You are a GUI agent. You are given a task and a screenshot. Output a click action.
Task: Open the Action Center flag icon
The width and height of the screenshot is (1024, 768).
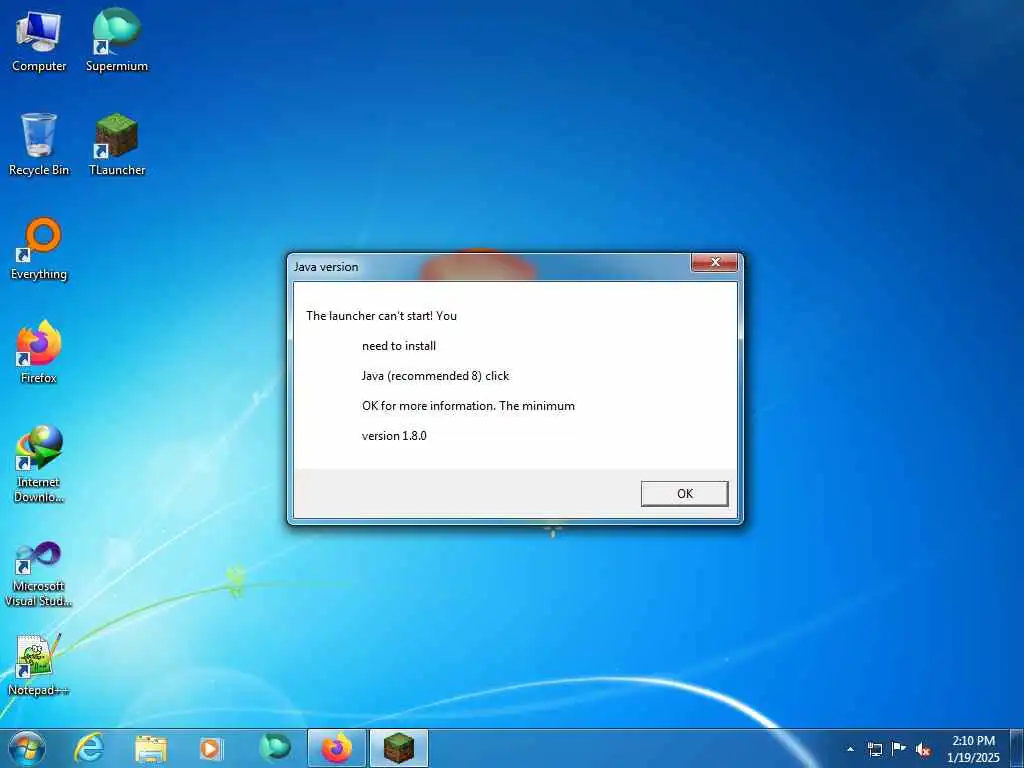click(899, 749)
